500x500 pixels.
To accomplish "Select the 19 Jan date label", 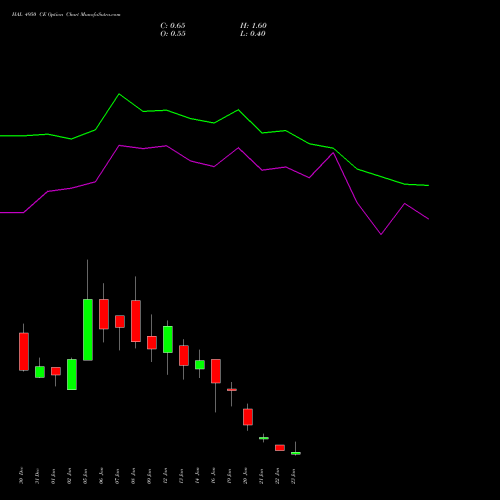I will pyautogui.click(x=229, y=476).
